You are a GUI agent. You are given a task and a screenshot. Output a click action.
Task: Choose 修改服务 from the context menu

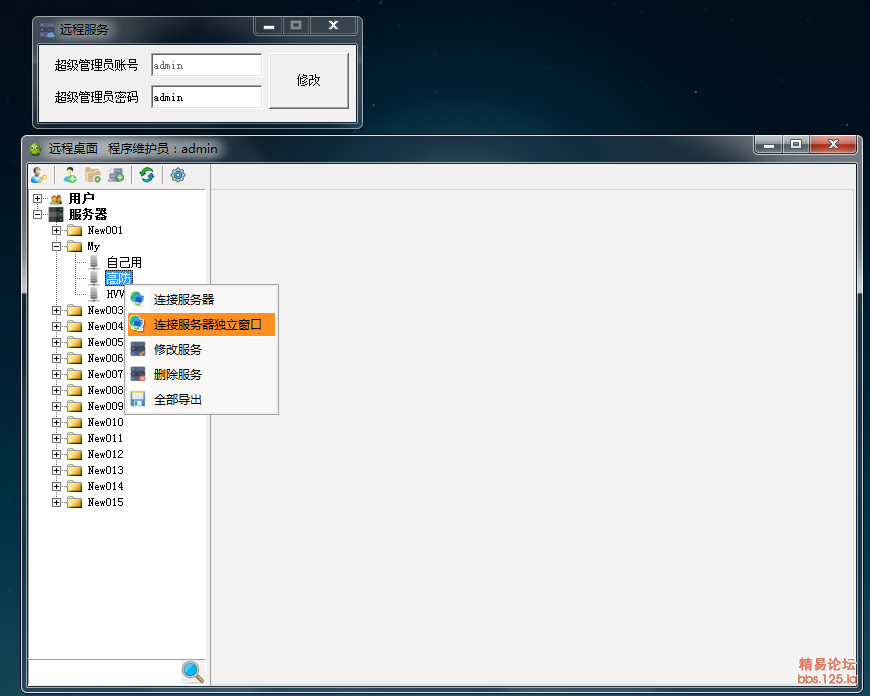(x=201, y=350)
